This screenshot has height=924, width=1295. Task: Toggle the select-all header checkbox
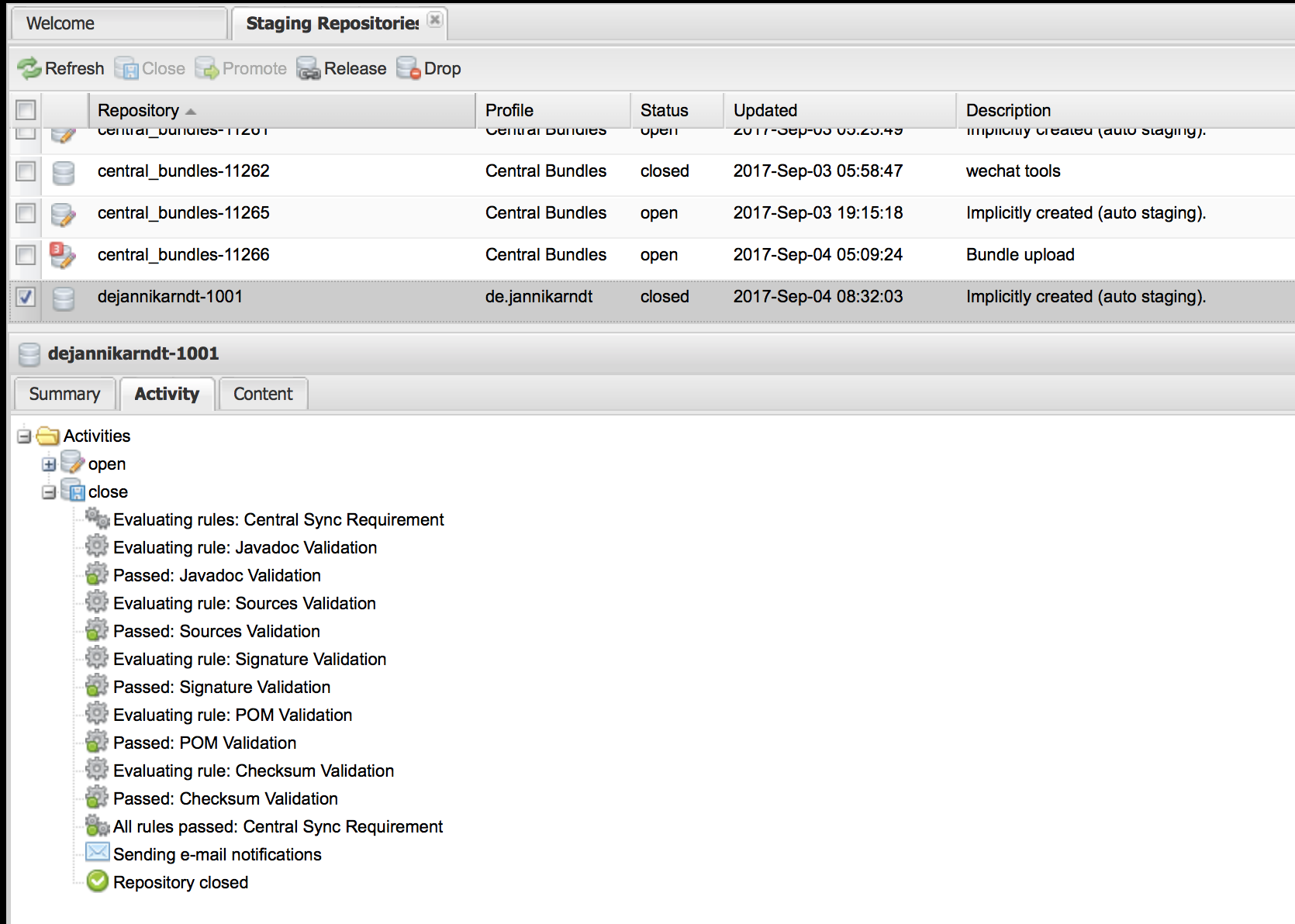[26, 110]
